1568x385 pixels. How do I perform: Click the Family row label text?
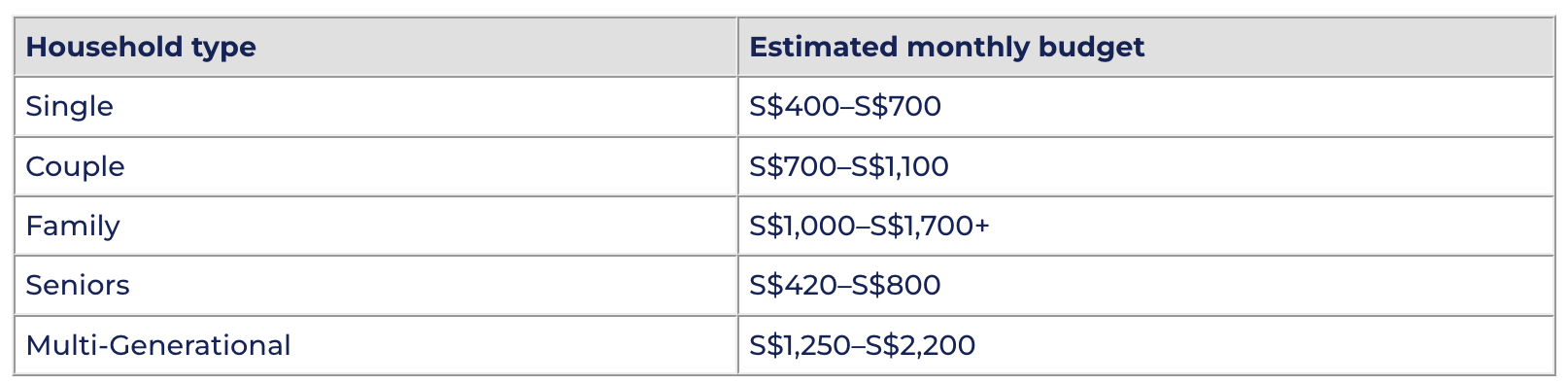(x=73, y=227)
